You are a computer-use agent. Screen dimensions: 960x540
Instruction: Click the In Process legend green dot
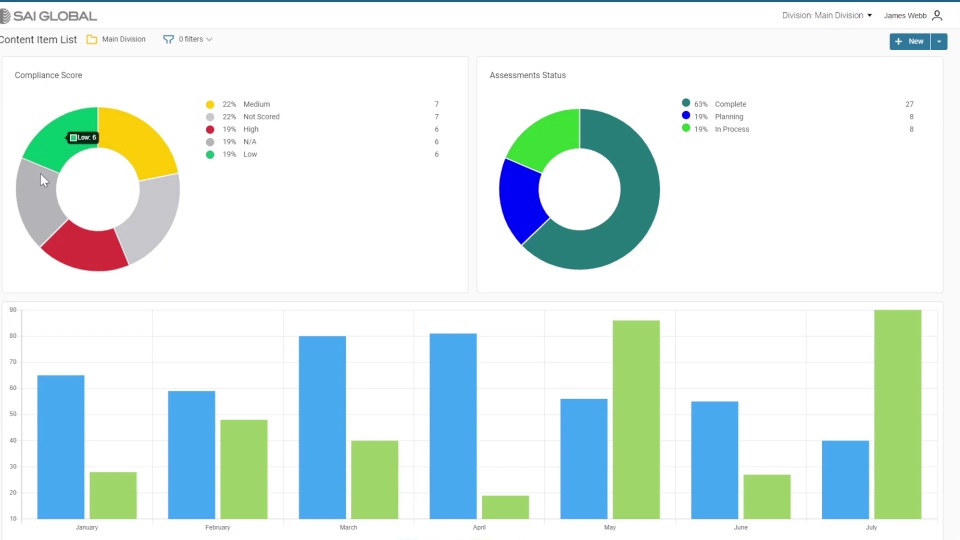[686, 128]
